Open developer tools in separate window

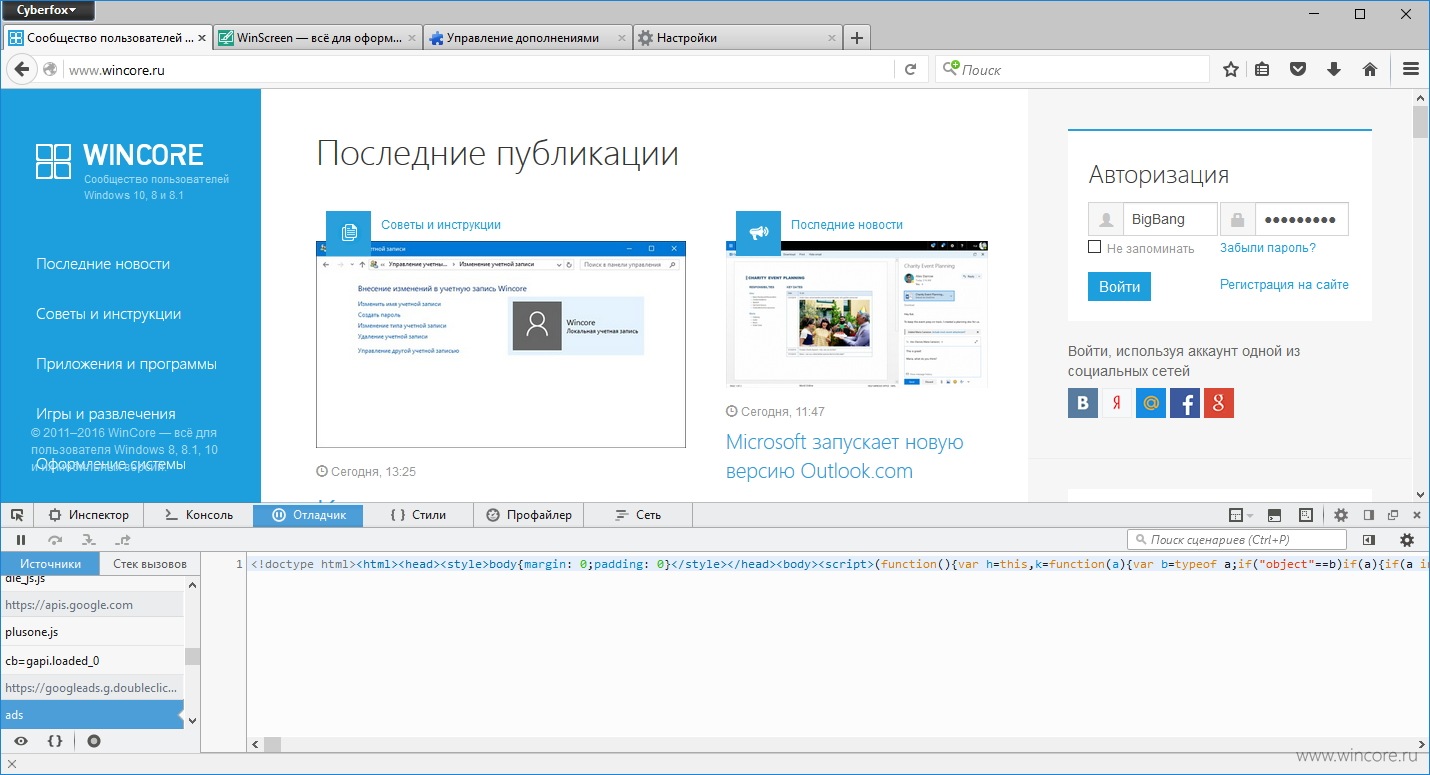click(x=1393, y=515)
